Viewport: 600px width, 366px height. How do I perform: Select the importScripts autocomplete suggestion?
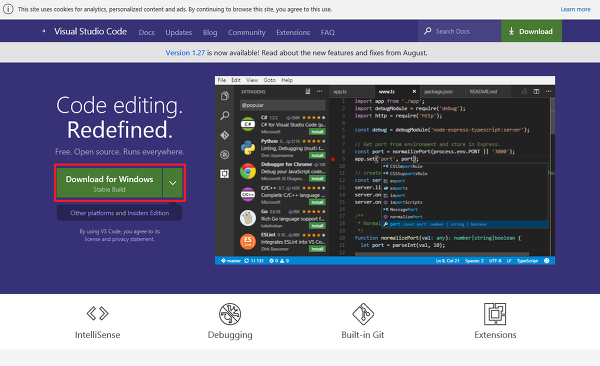[x=406, y=202]
